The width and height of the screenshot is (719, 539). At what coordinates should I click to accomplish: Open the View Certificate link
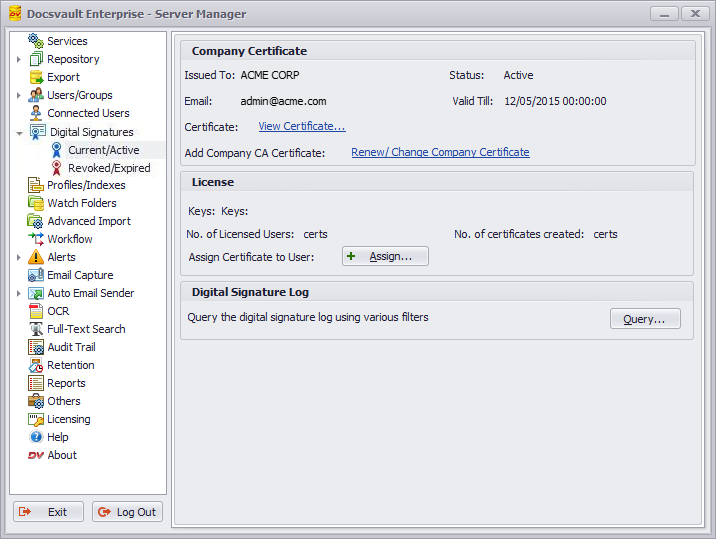click(x=301, y=127)
